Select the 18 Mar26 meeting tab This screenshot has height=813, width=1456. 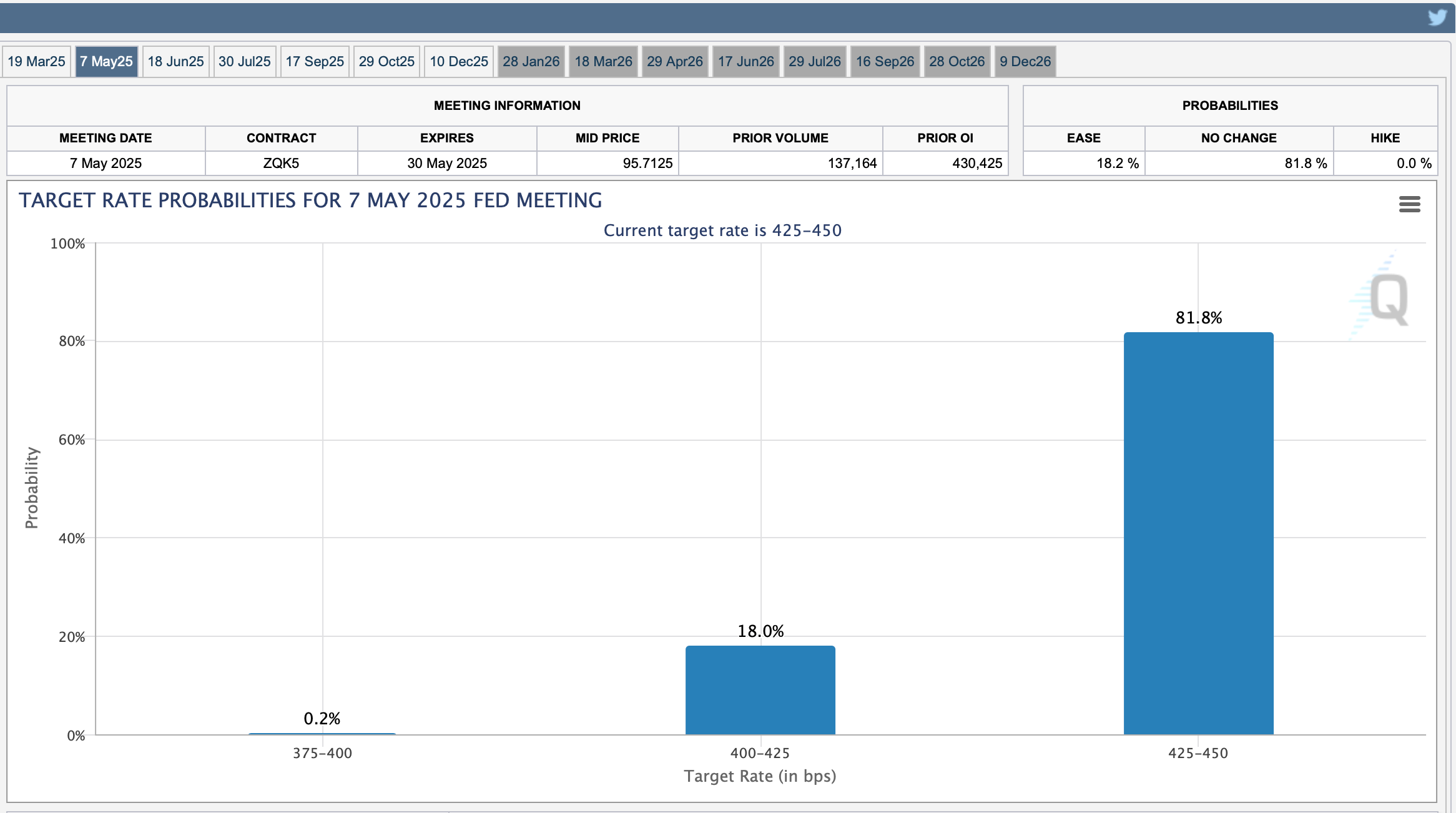point(603,61)
